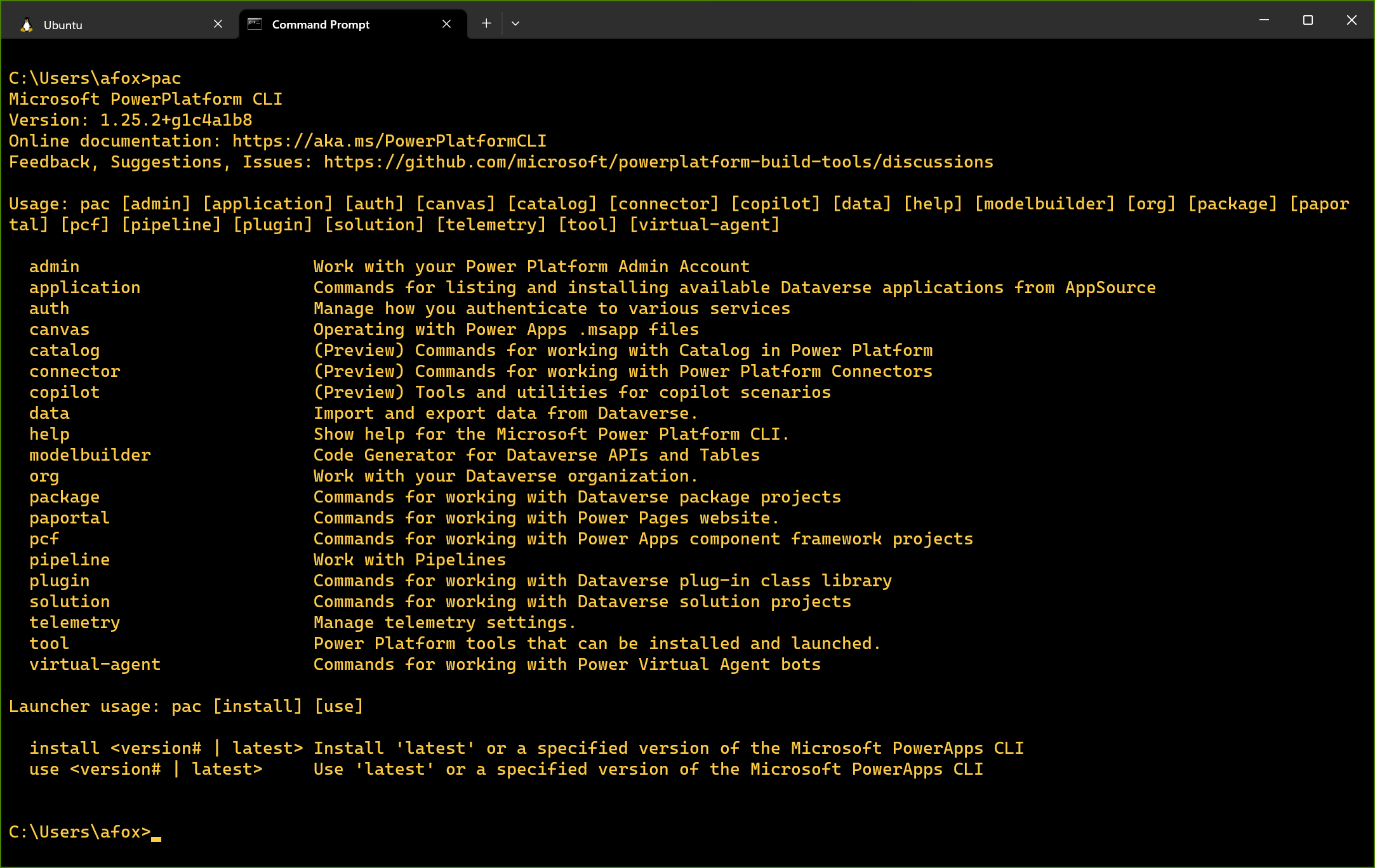Open the GitHub powerplatform-build-tools discussions link
The height and width of the screenshot is (868, 1375).
658,162
